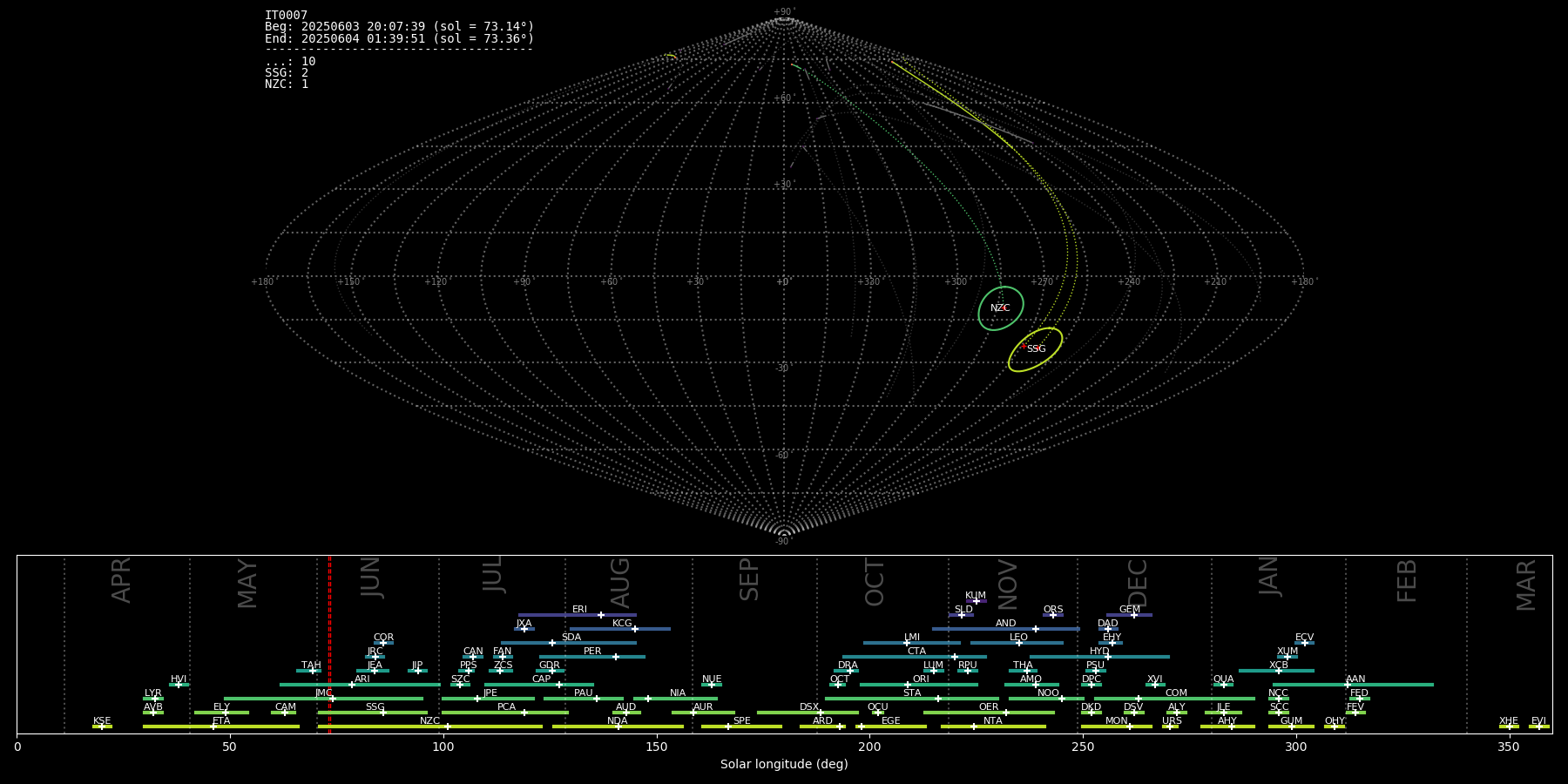
Task: Click the 'SSG: 2' count entry
Action: (287, 73)
